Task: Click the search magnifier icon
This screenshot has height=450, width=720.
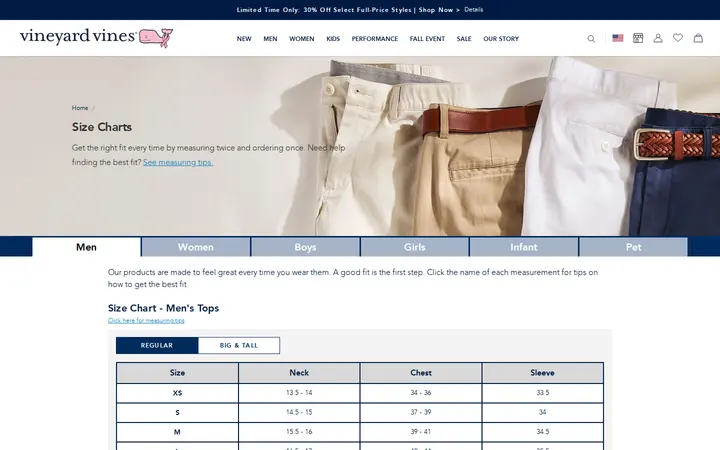Action: click(x=591, y=39)
